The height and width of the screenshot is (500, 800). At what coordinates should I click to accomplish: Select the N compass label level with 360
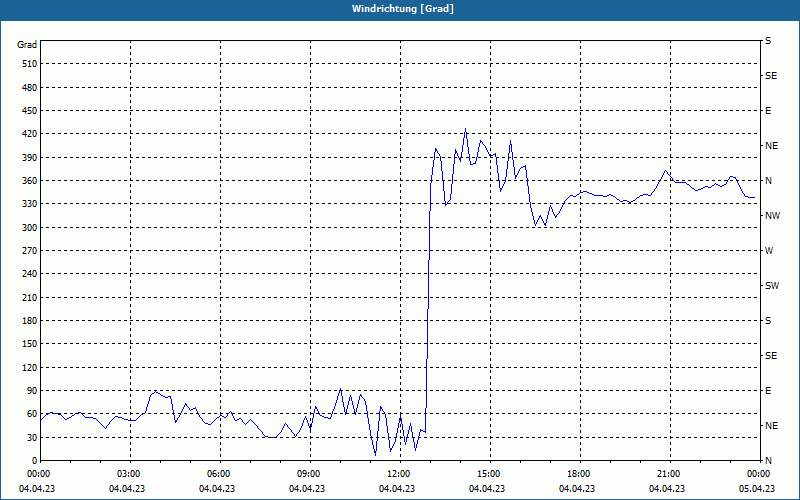coord(768,181)
